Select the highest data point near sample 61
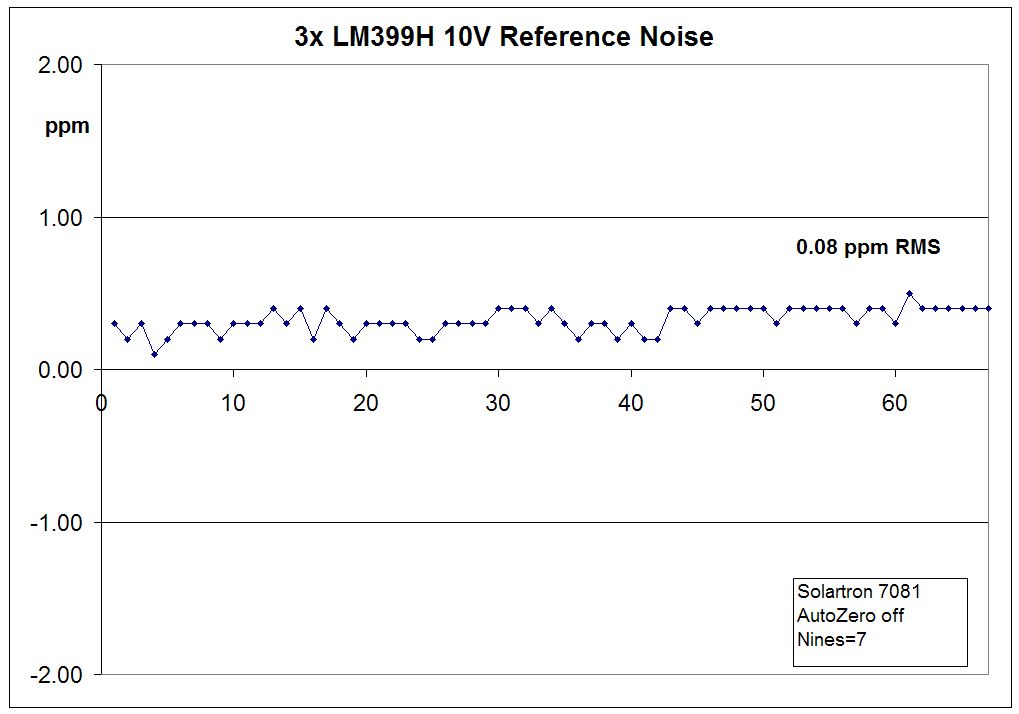The height and width of the screenshot is (714, 1019). 909,294
